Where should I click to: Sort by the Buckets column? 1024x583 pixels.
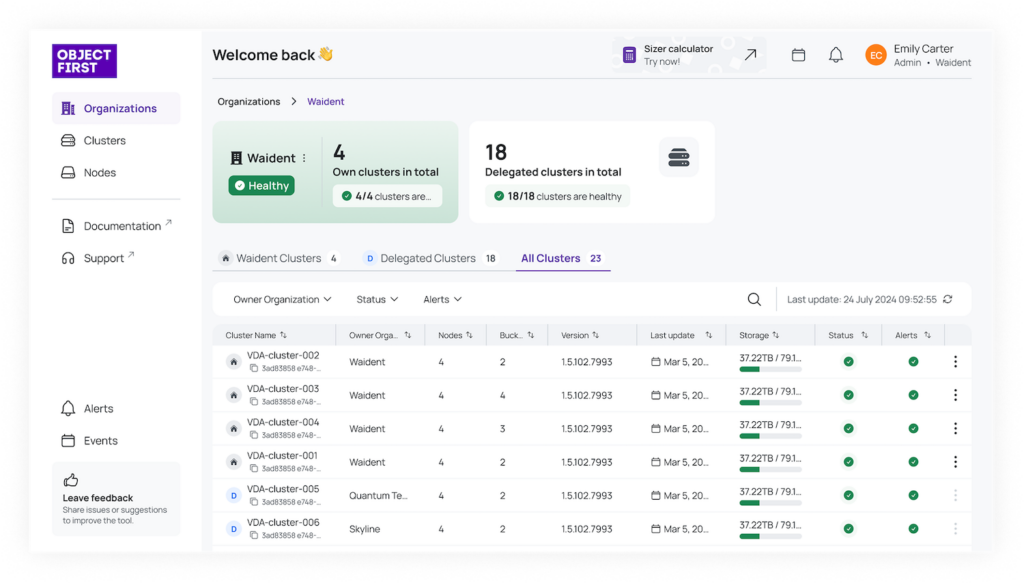(517, 336)
